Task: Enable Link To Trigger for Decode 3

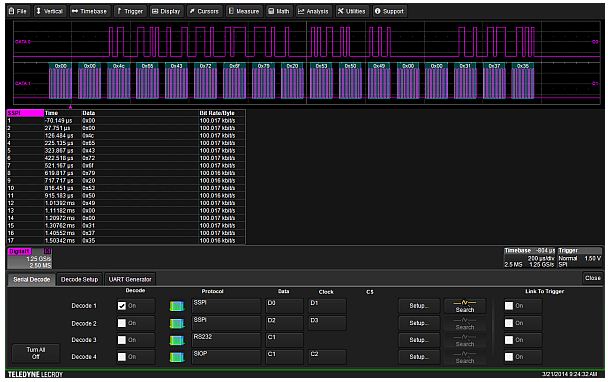Action: point(509,340)
